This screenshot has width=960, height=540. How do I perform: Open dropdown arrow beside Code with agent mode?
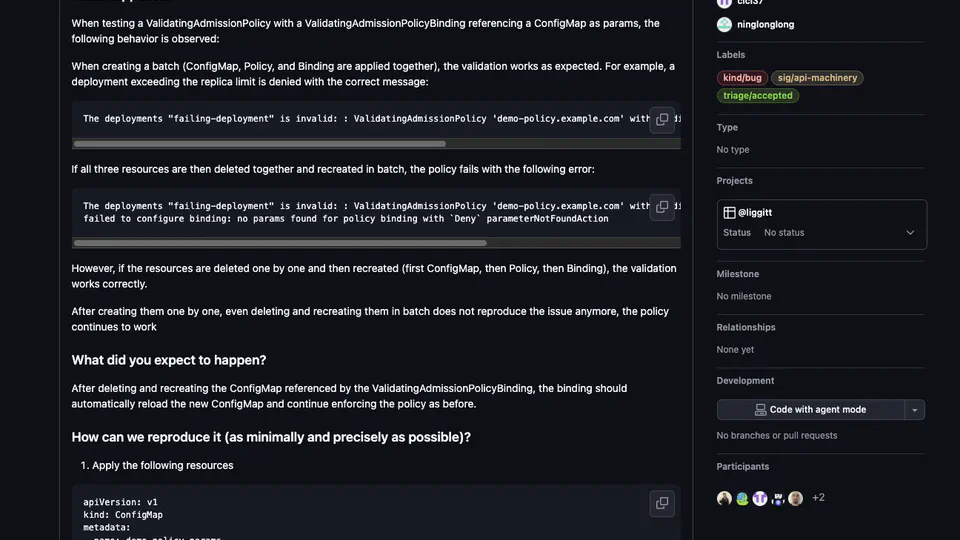[914, 410]
